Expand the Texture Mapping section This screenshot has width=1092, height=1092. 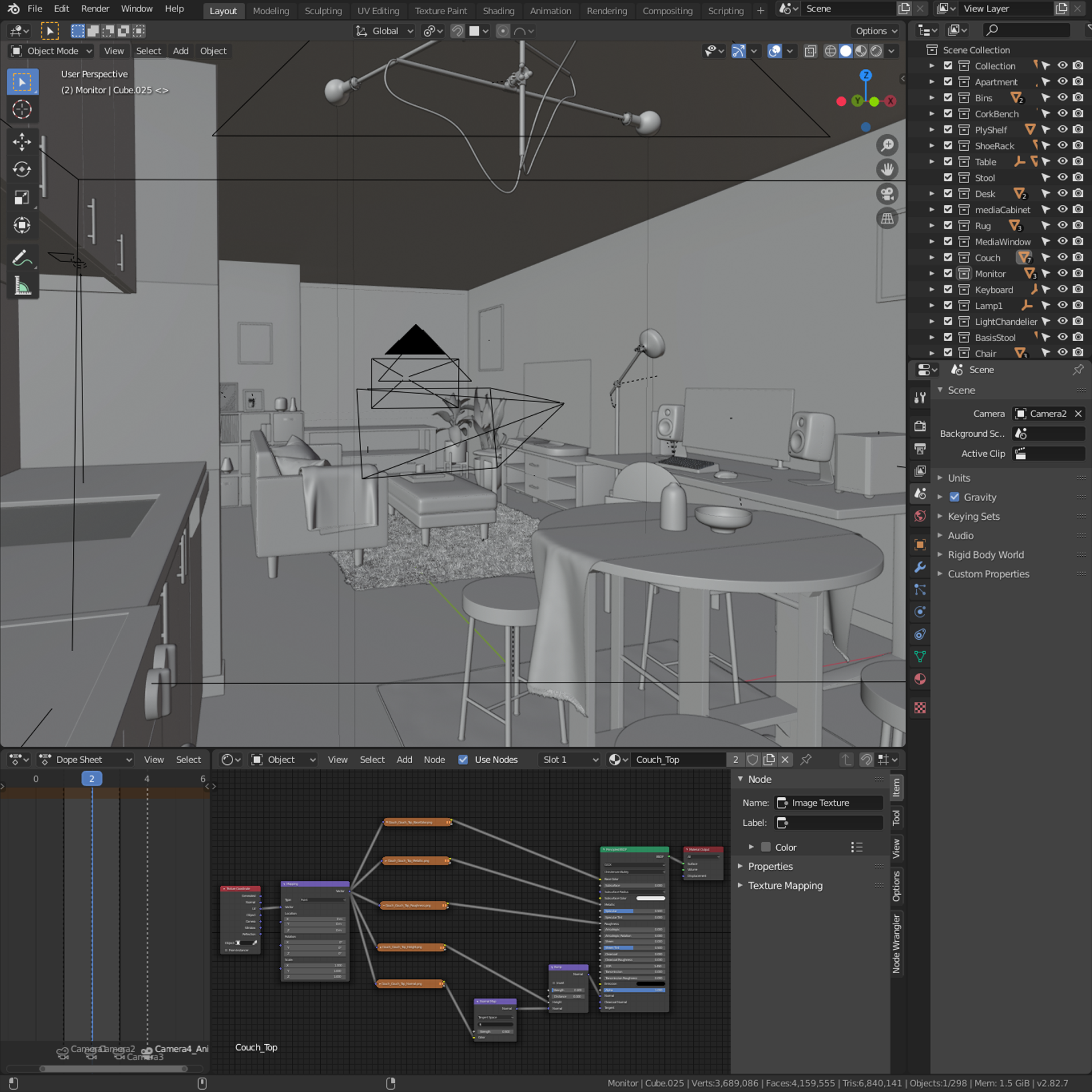point(785,886)
